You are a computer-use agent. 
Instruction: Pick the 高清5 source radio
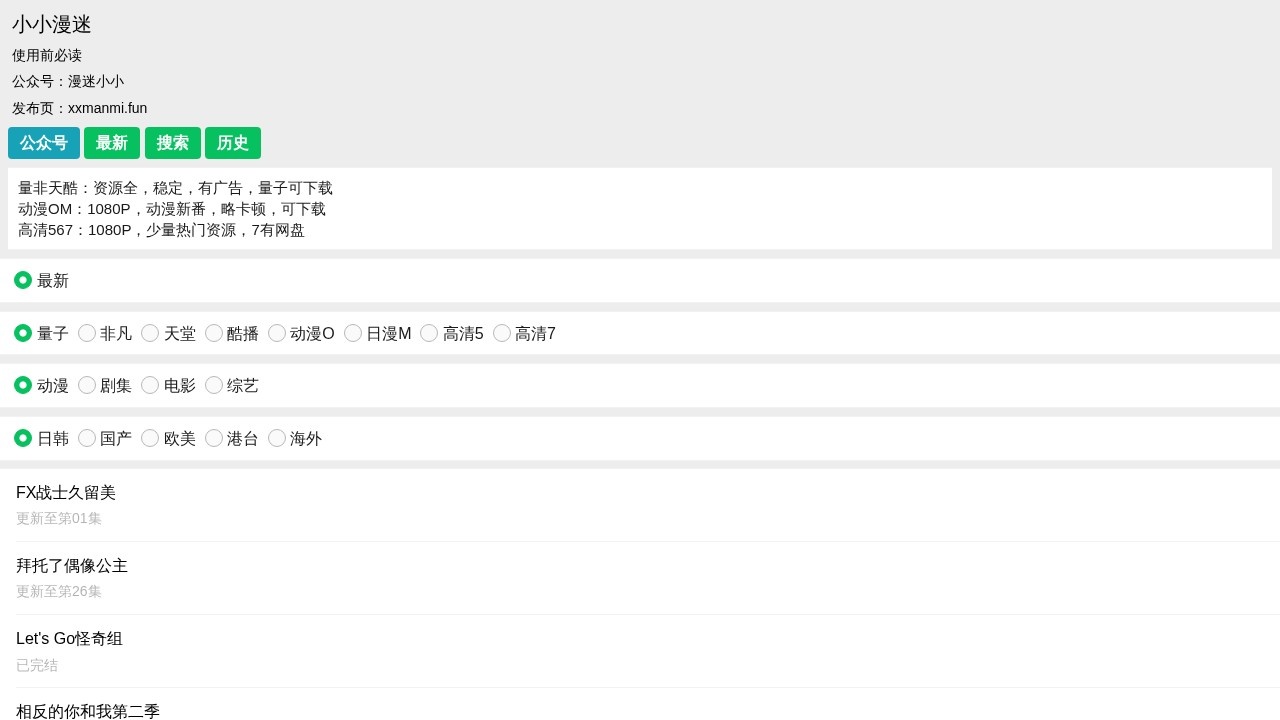(429, 333)
